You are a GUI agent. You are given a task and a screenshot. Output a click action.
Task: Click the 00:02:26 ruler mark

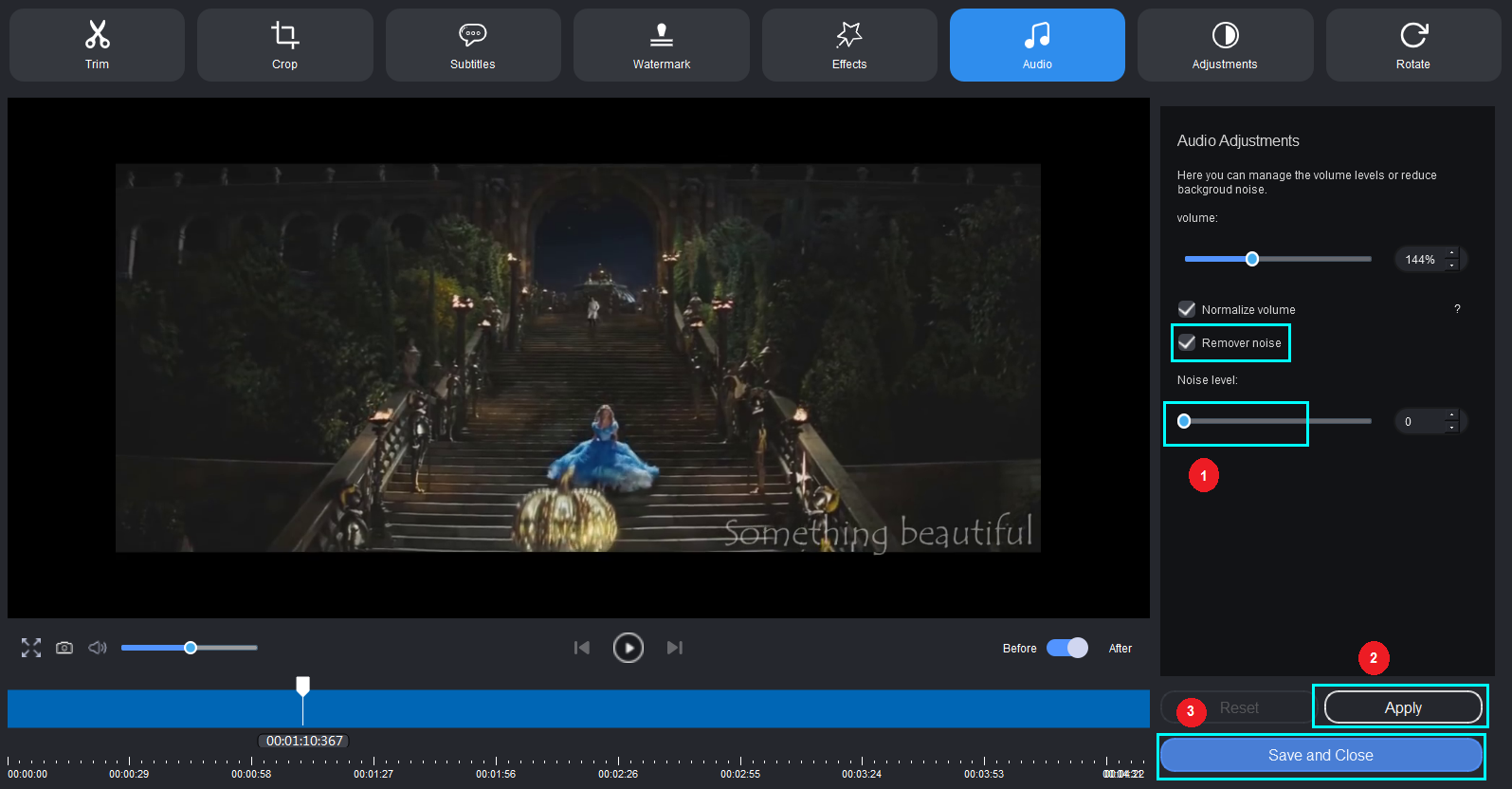tap(618, 774)
